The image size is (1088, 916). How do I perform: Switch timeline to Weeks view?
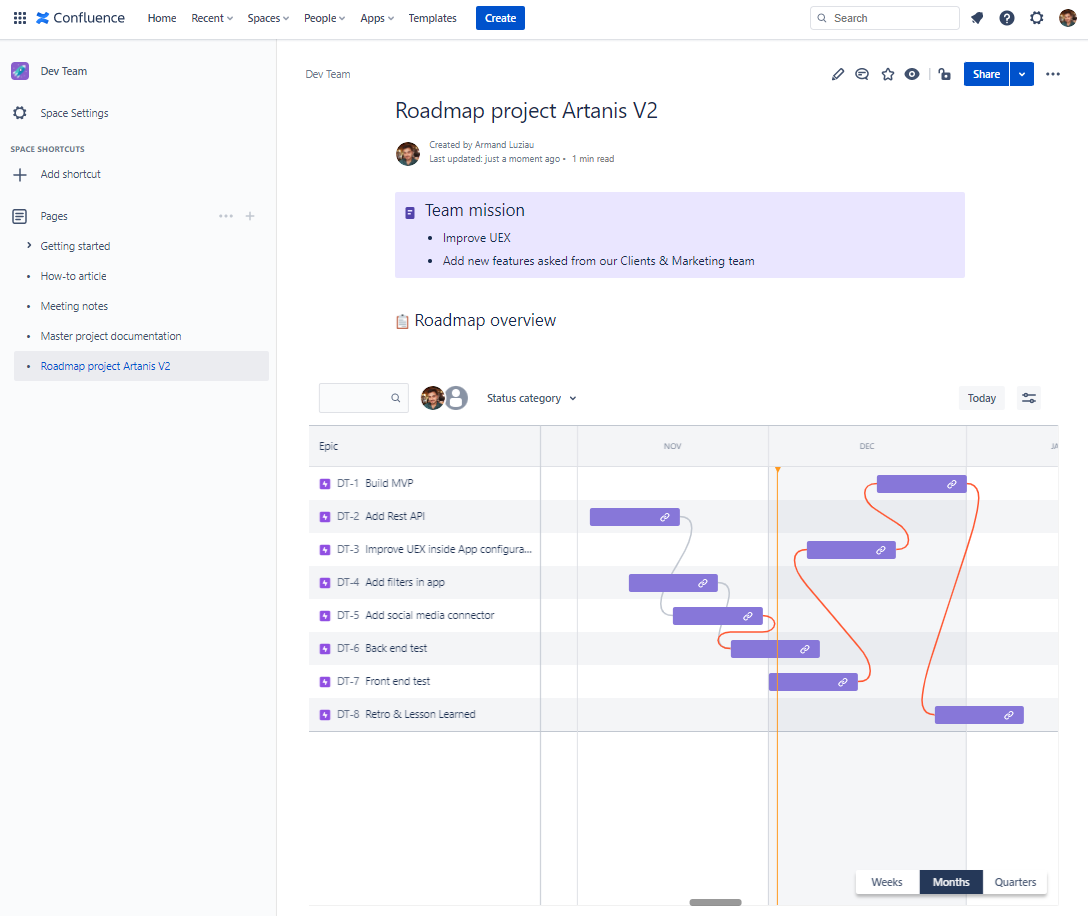pos(887,882)
